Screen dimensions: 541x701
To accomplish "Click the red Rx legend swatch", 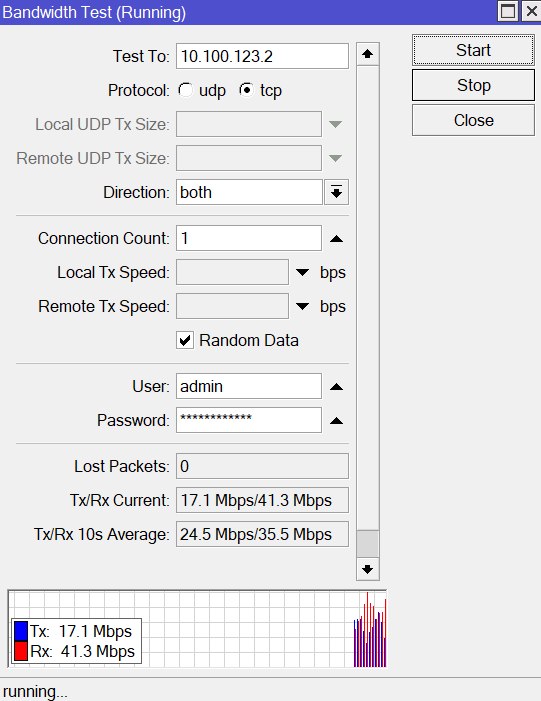I will pos(21,651).
